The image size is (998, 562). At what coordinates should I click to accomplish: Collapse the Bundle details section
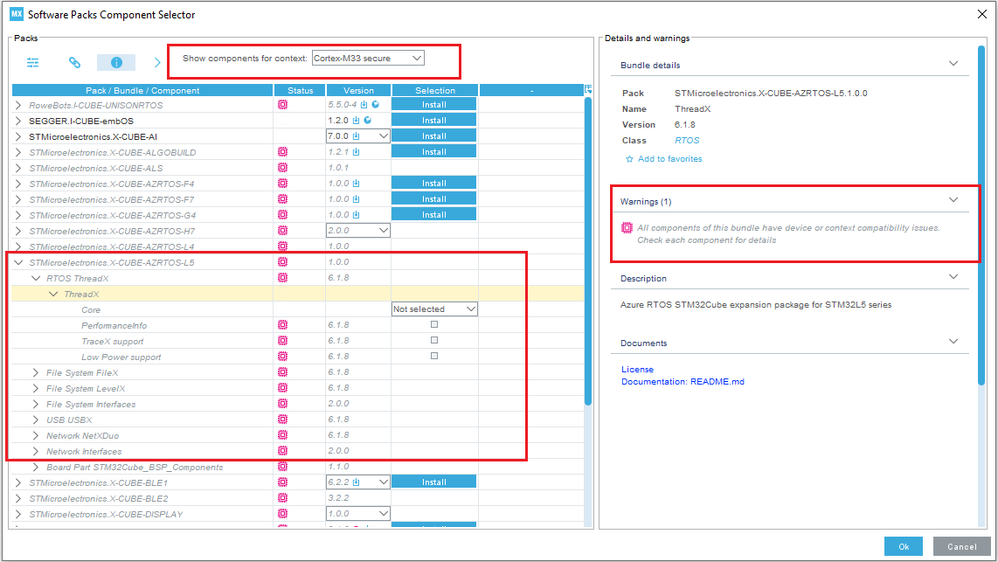pos(953,64)
